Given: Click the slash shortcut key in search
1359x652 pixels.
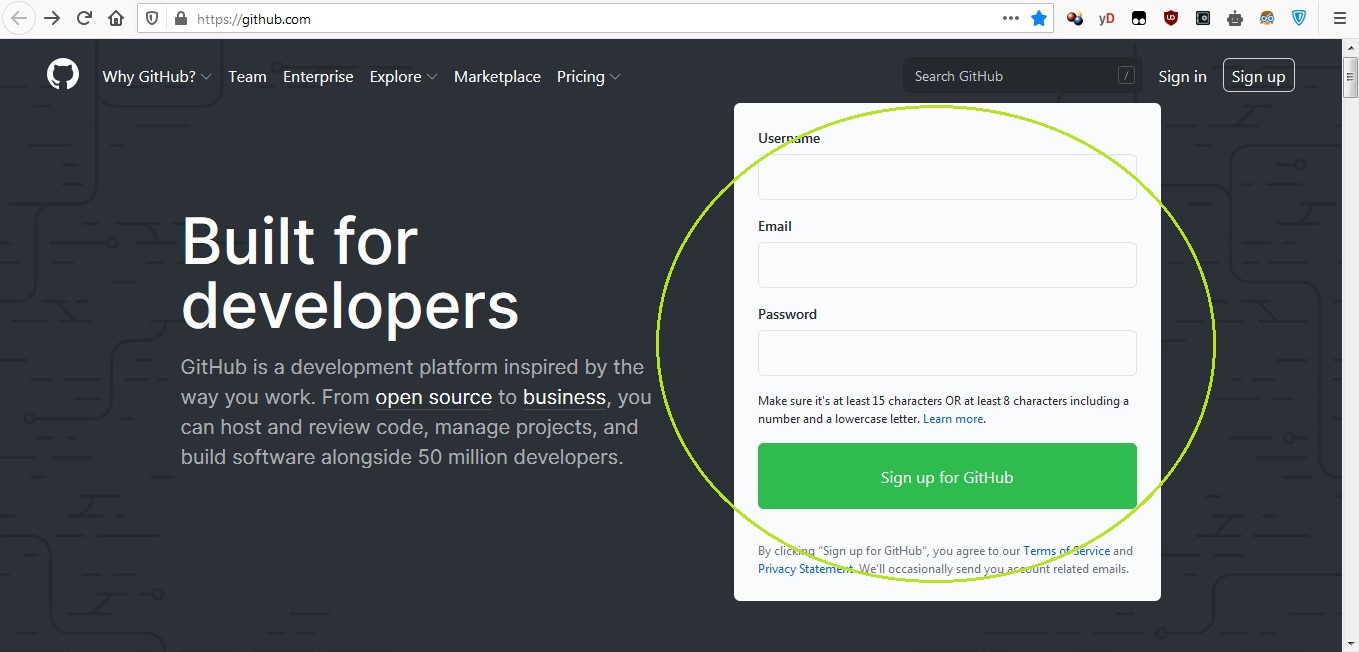Looking at the screenshot, I should pyautogui.click(x=1126, y=75).
